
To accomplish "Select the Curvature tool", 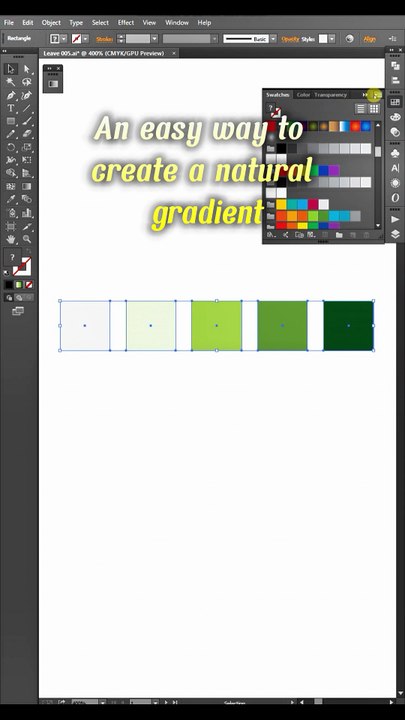I will [x=27, y=96].
